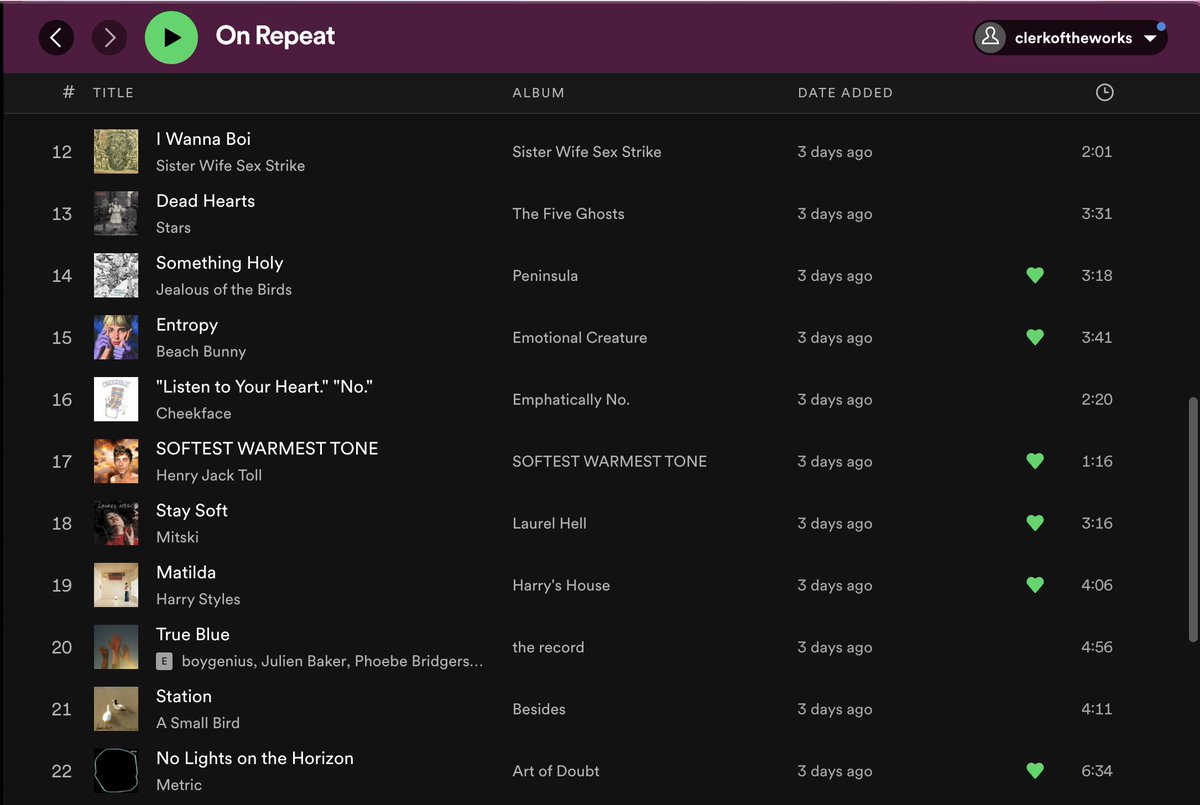Open the Harry's House album
The width and height of the screenshot is (1200, 805).
(x=561, y=586)
